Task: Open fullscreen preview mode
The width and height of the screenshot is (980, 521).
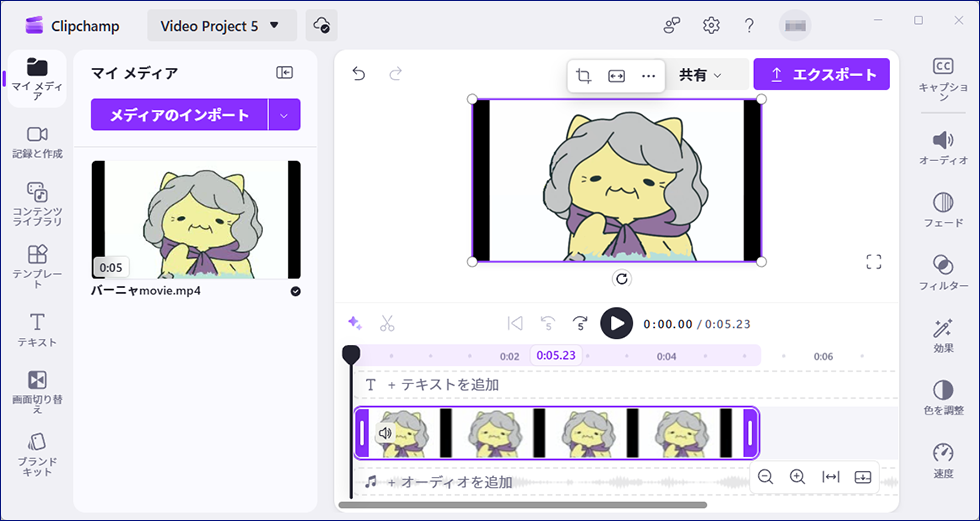Action: (874, 262)
